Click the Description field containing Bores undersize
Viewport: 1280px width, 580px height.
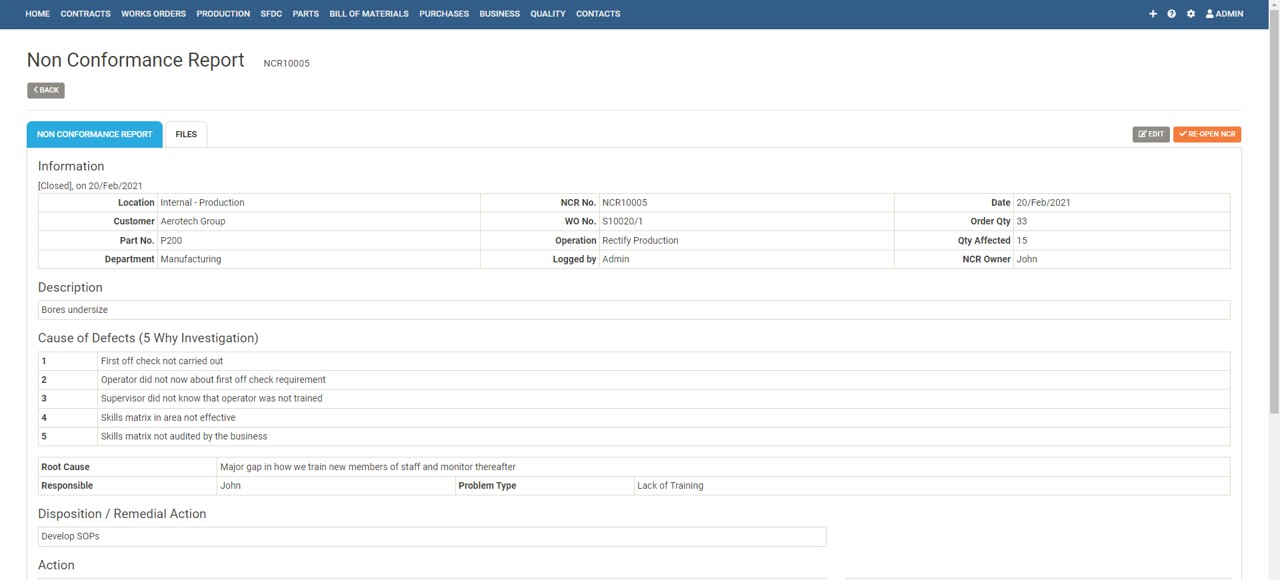[634, 309]
